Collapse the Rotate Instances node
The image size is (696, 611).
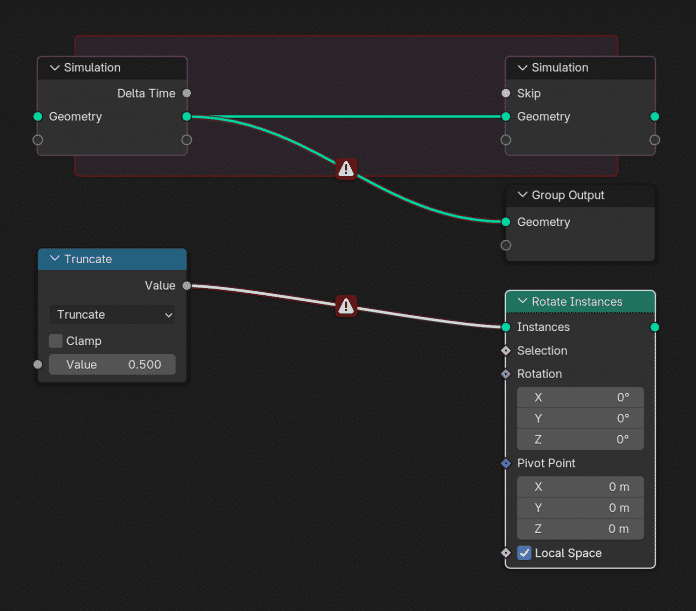click(x=522, y=302)
